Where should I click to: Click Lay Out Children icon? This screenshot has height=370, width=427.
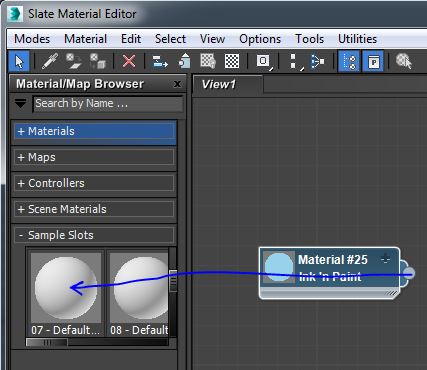[x=317, y=62]
